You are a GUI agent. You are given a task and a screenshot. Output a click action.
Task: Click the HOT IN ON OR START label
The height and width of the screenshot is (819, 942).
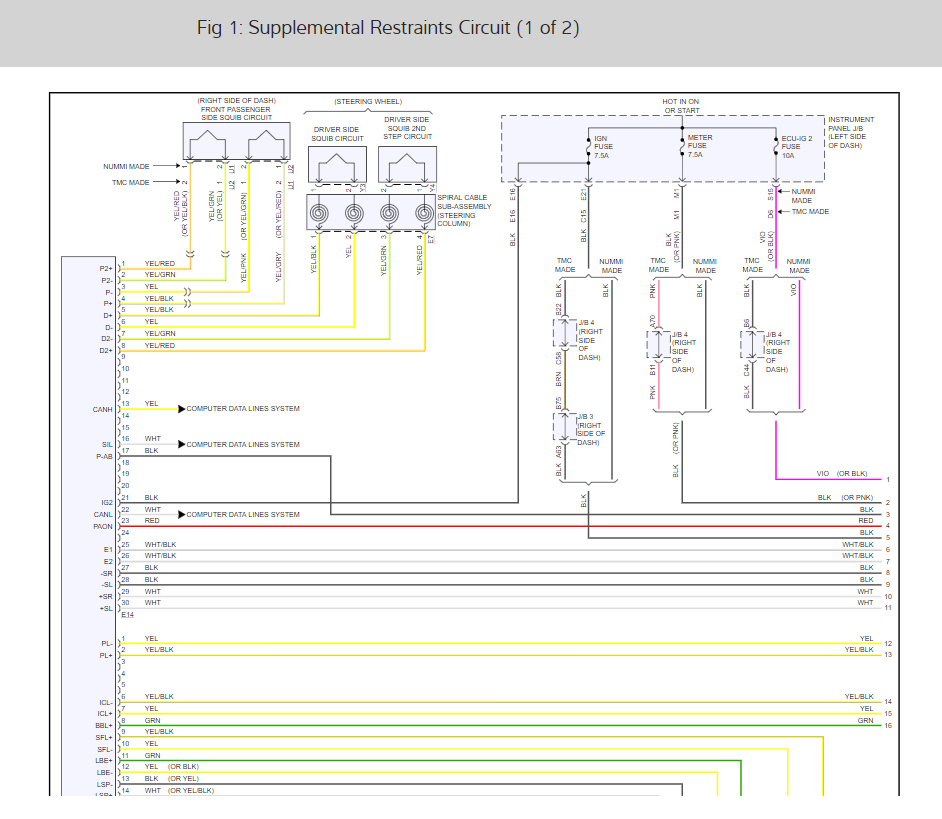pyautogui.click(x=681, y=106)
